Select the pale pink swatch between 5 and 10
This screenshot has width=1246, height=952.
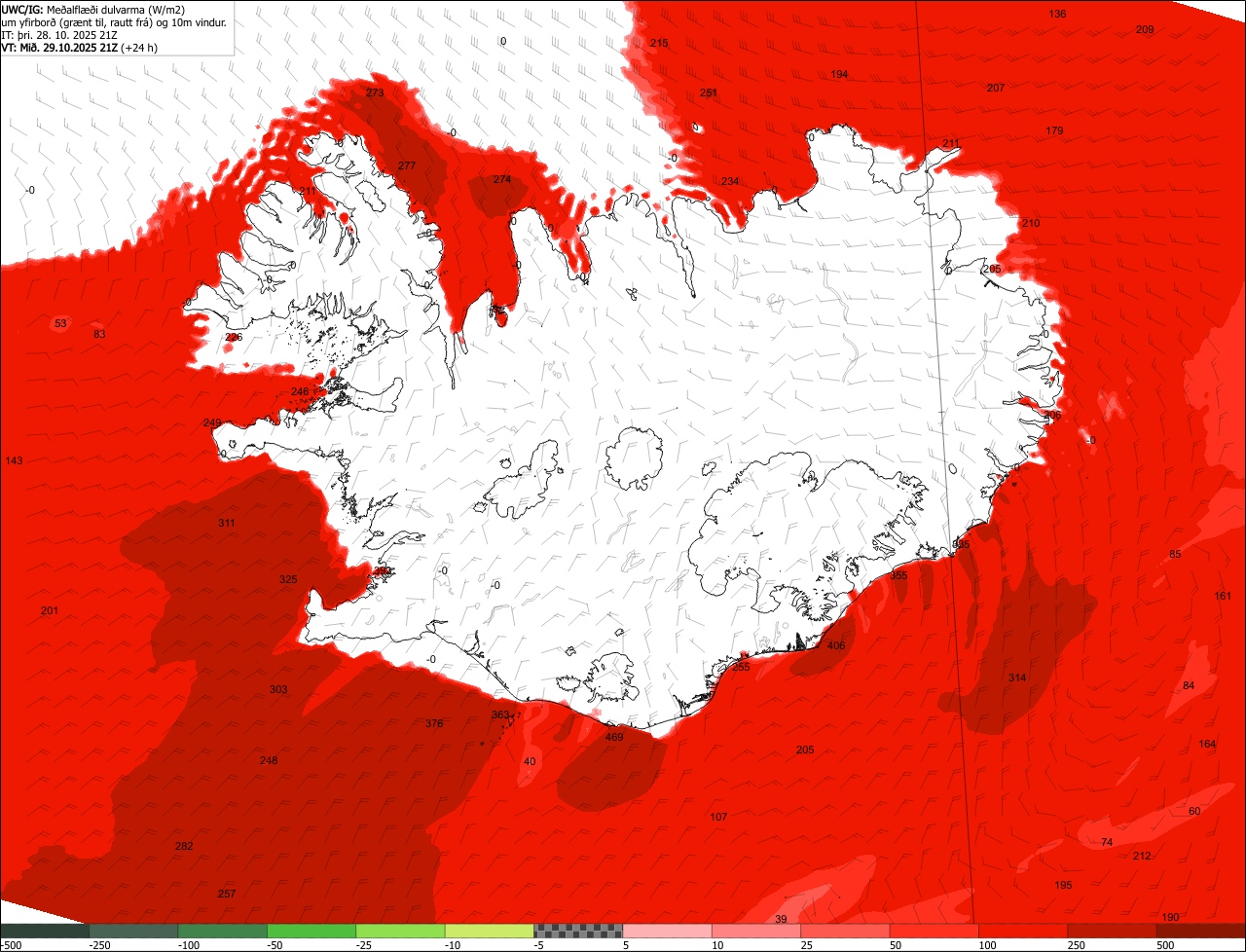point(668,931)
